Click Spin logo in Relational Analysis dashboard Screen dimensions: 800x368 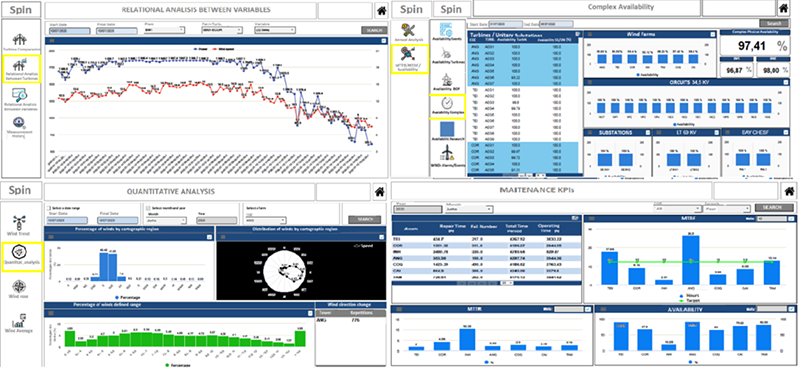(20, 9)
